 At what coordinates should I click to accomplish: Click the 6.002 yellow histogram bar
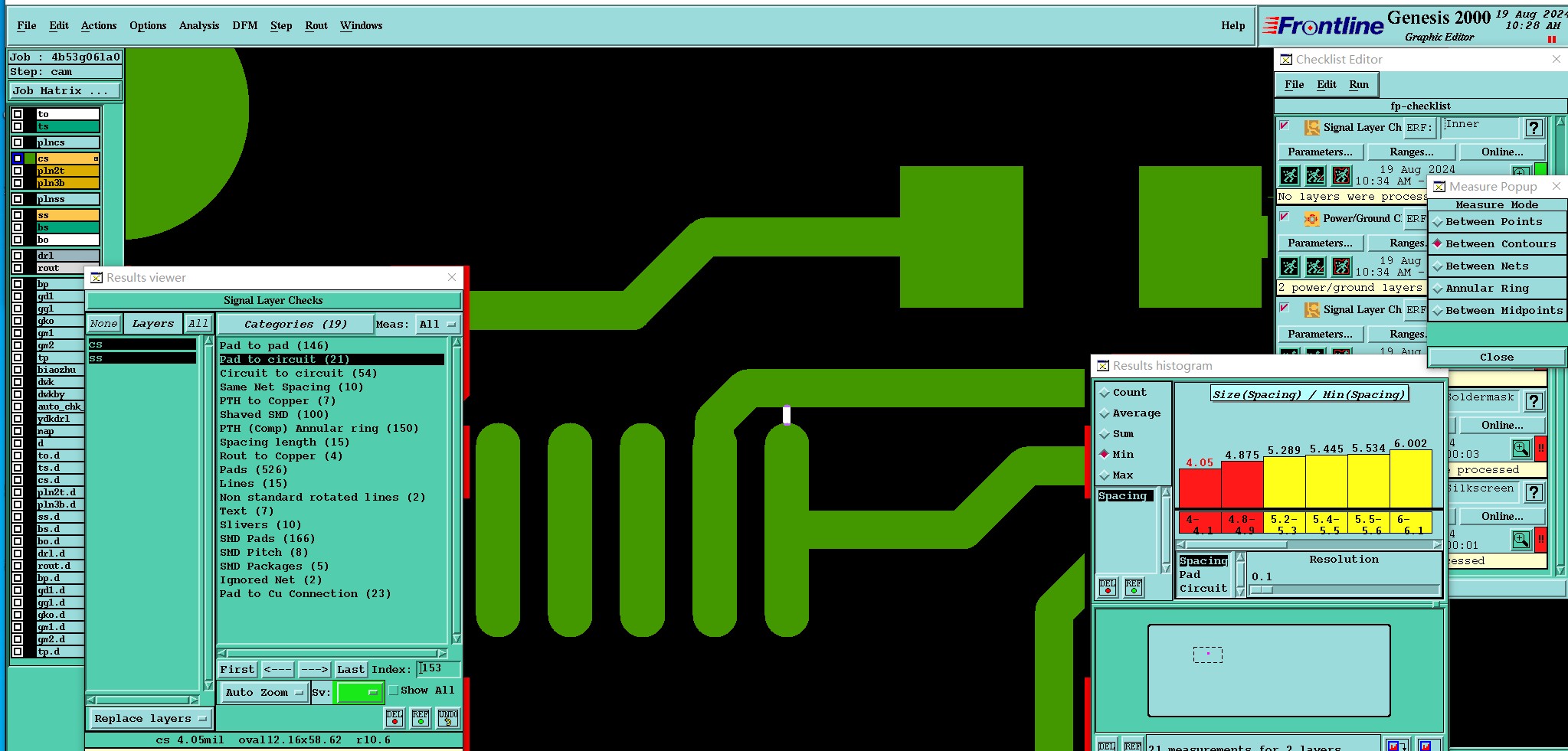tap(1411, 478)
